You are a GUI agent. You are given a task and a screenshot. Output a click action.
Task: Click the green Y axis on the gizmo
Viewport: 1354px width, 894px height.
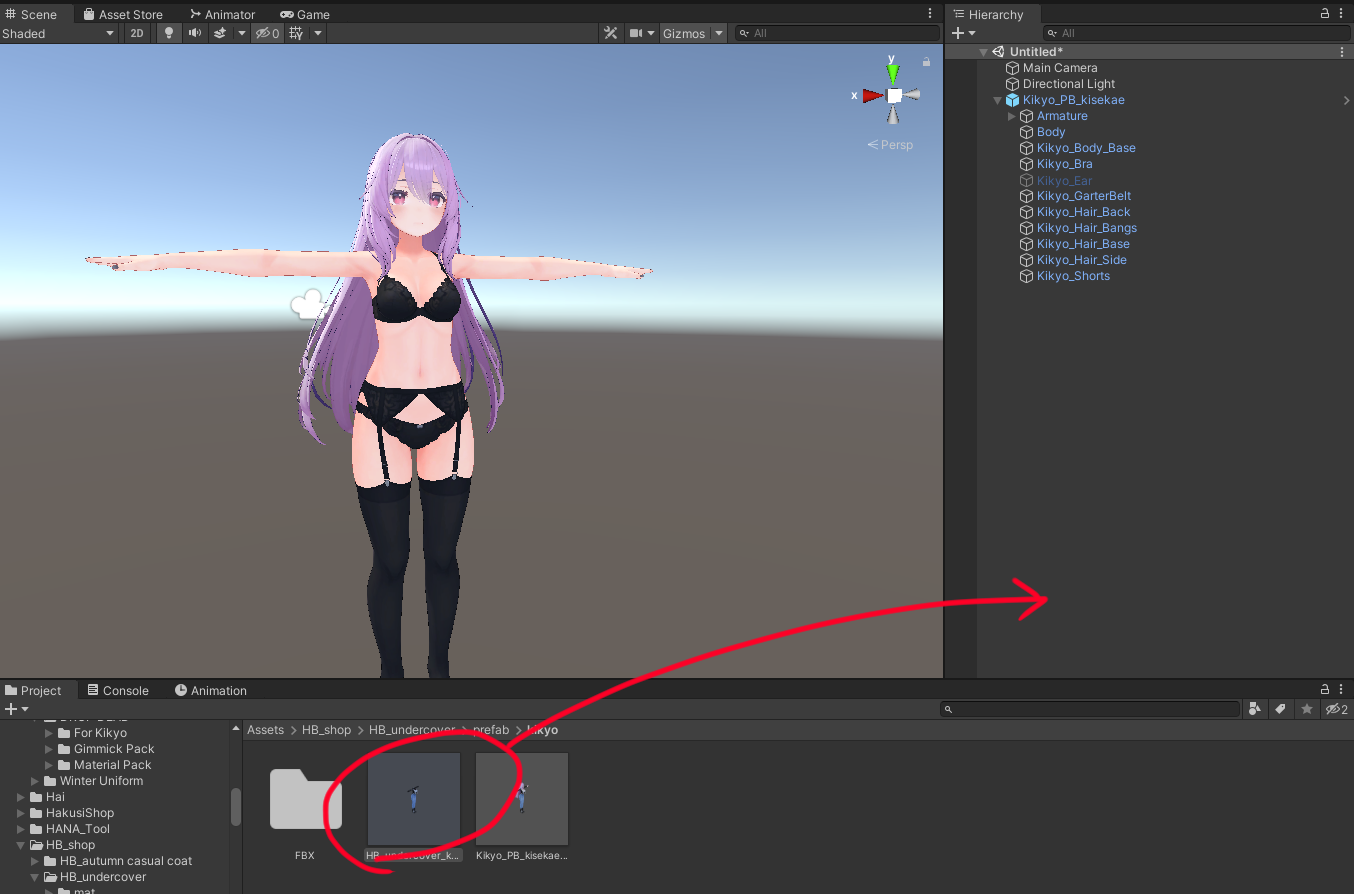pyautogui.click(x=892, y=73)
